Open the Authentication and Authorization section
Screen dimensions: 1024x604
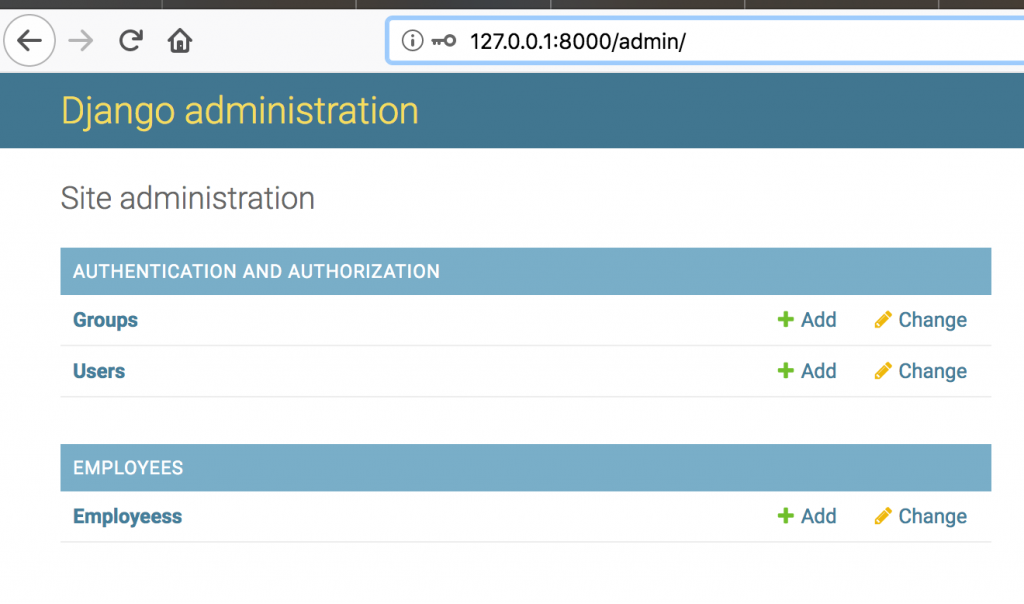[256, 271]
